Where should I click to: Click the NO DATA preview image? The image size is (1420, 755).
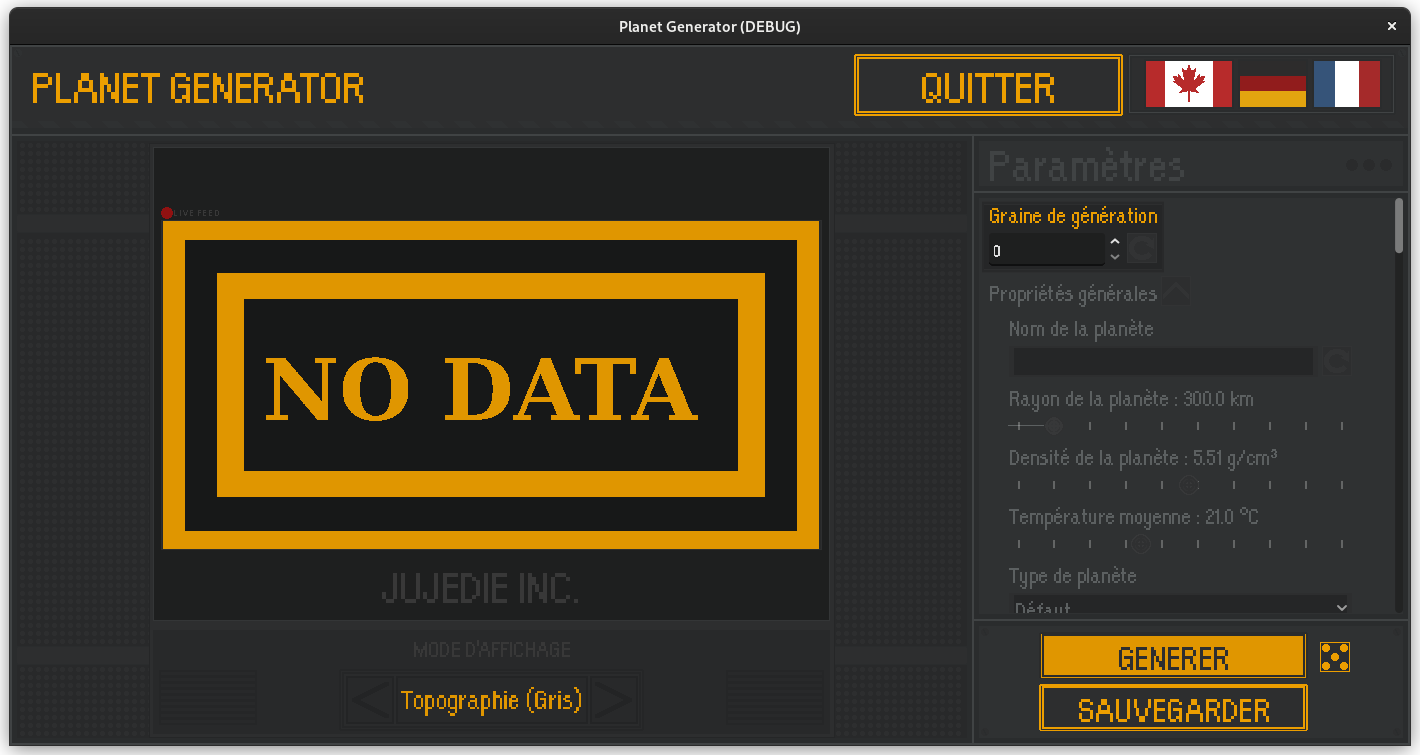click(491, 385)
